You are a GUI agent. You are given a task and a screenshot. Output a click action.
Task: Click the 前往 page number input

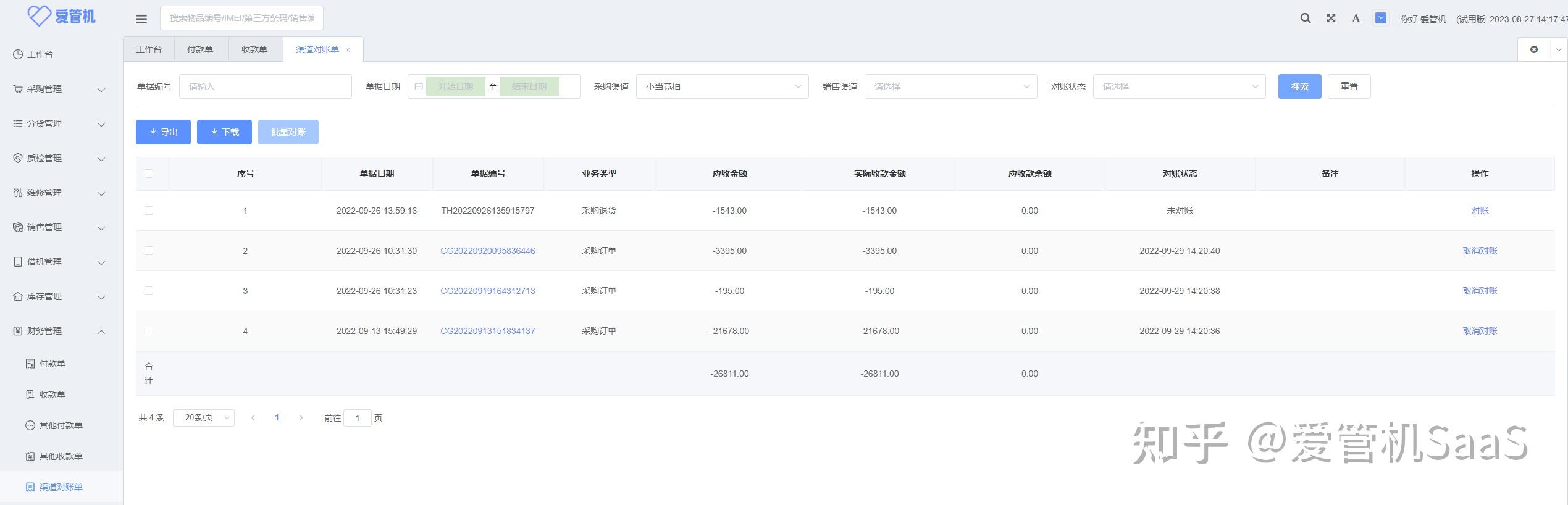(358, 418)
